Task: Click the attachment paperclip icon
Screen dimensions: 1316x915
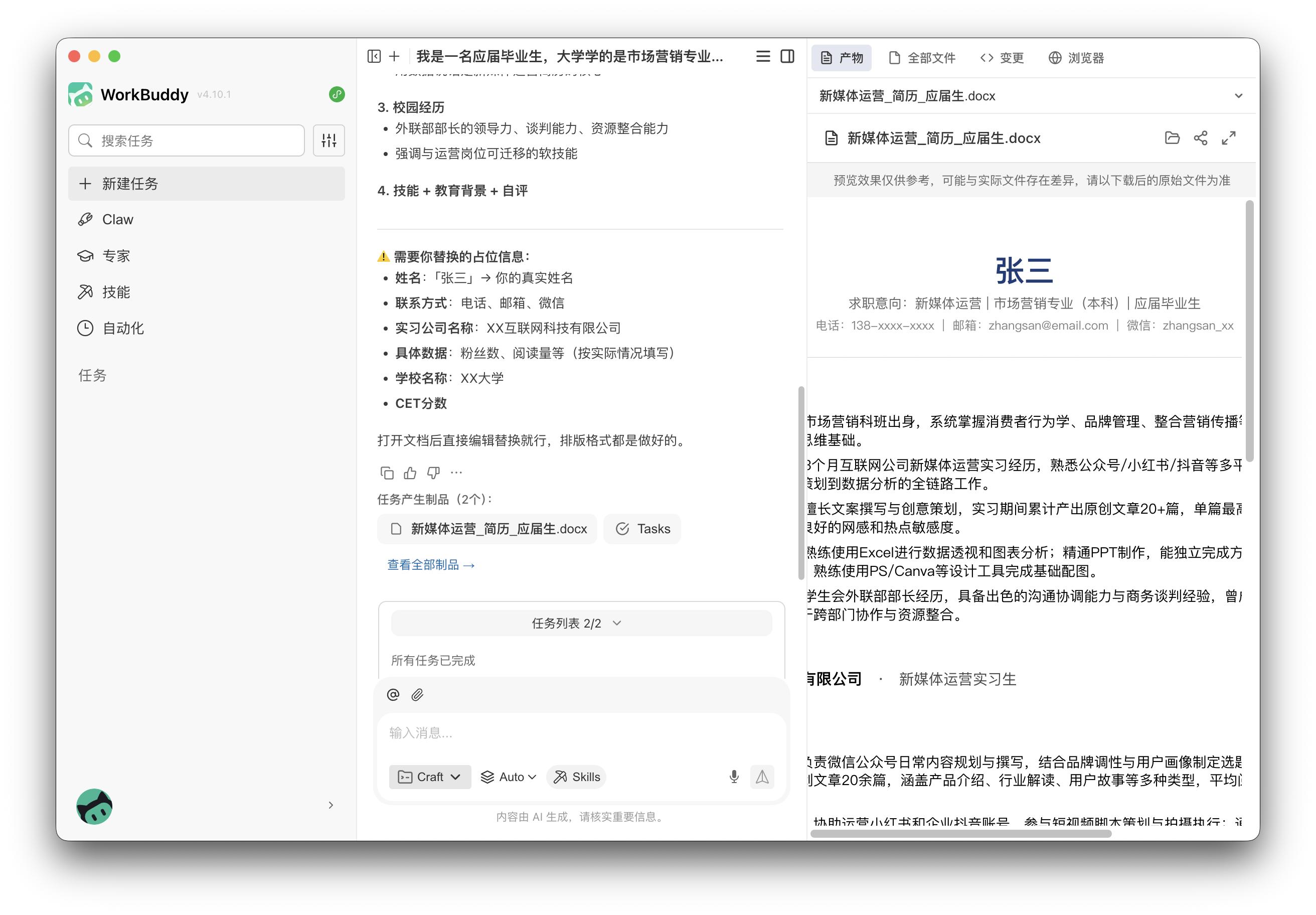Action: click(417, 695)
